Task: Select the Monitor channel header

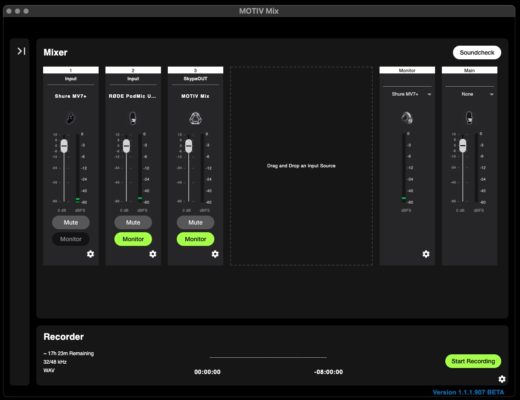Action: (407, 70)
